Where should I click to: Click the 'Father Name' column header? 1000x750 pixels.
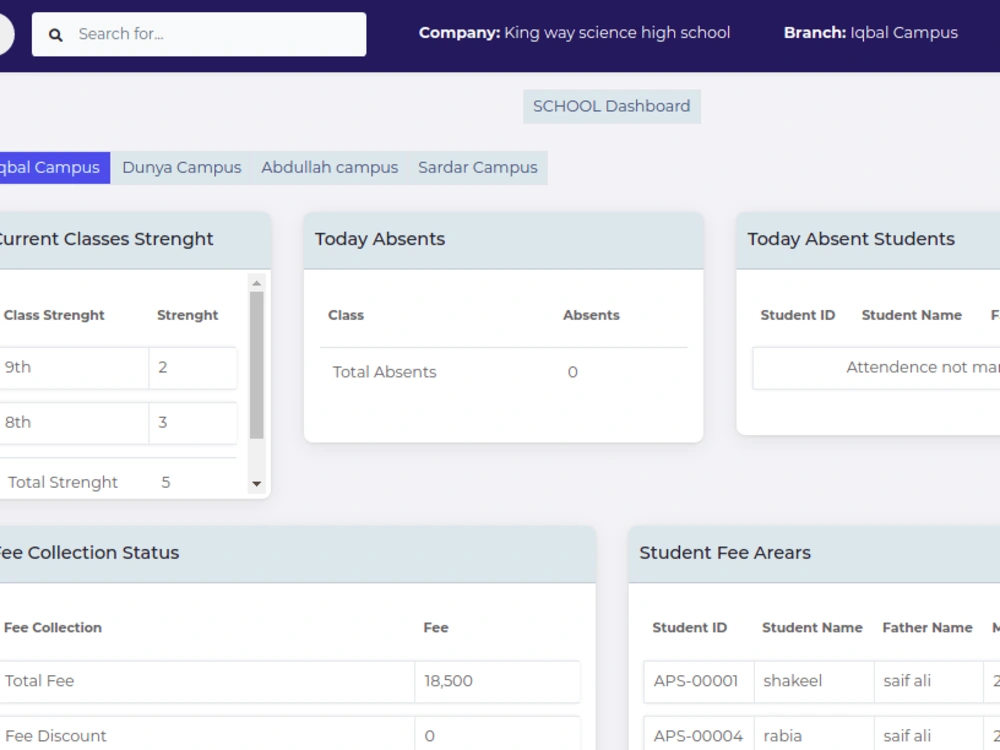(x=927, y=628)
